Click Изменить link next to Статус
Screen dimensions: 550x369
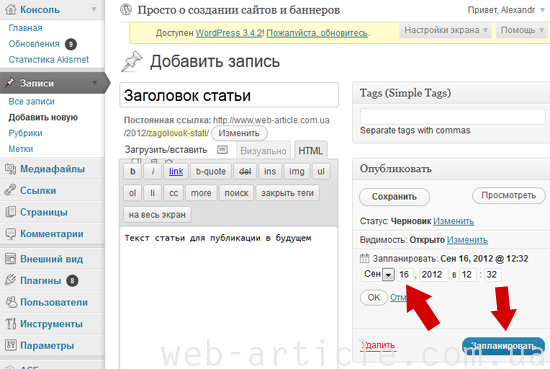(x=454, y=221)
